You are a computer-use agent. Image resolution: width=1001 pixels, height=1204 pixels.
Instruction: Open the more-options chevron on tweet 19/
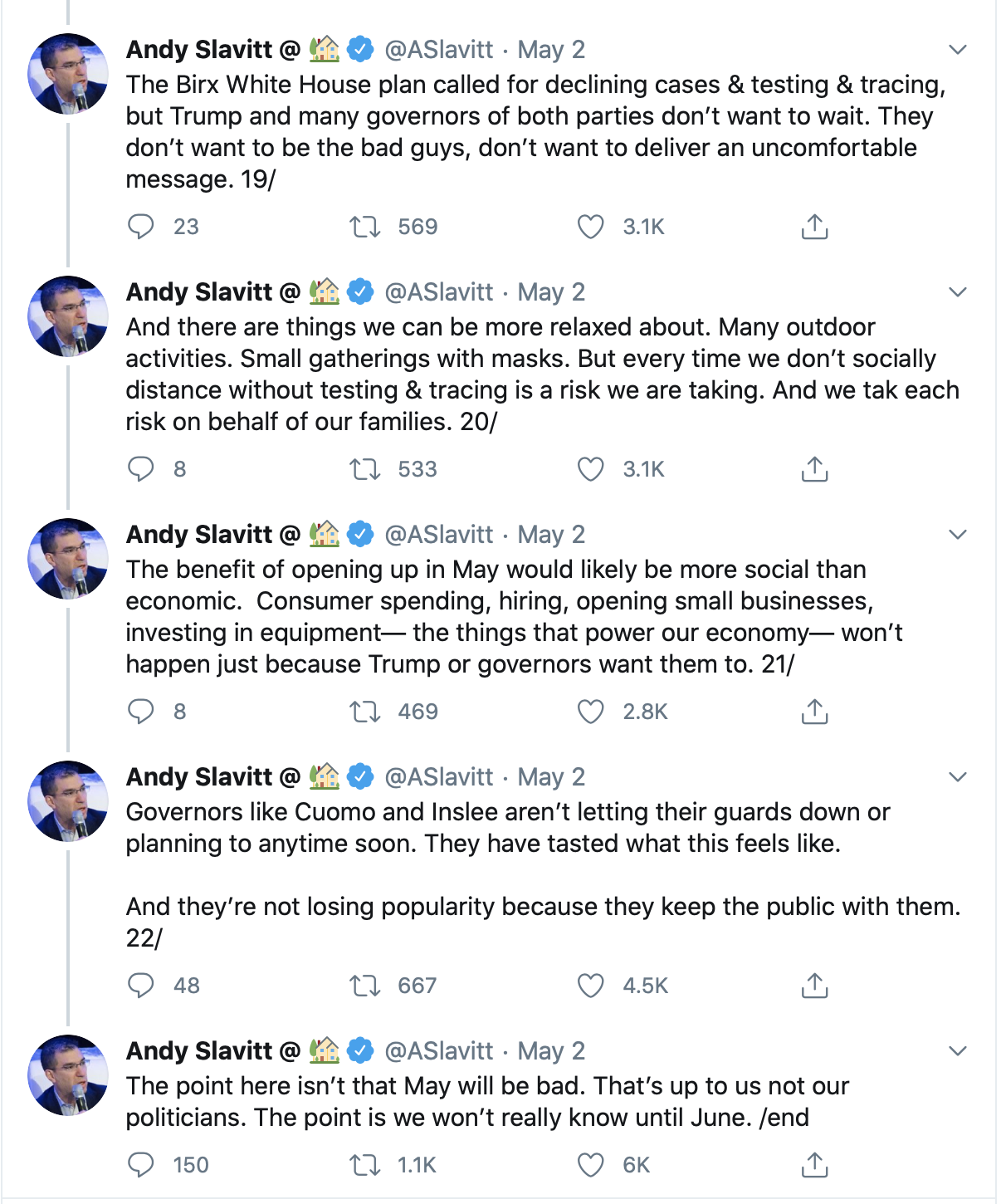[958, 50]
